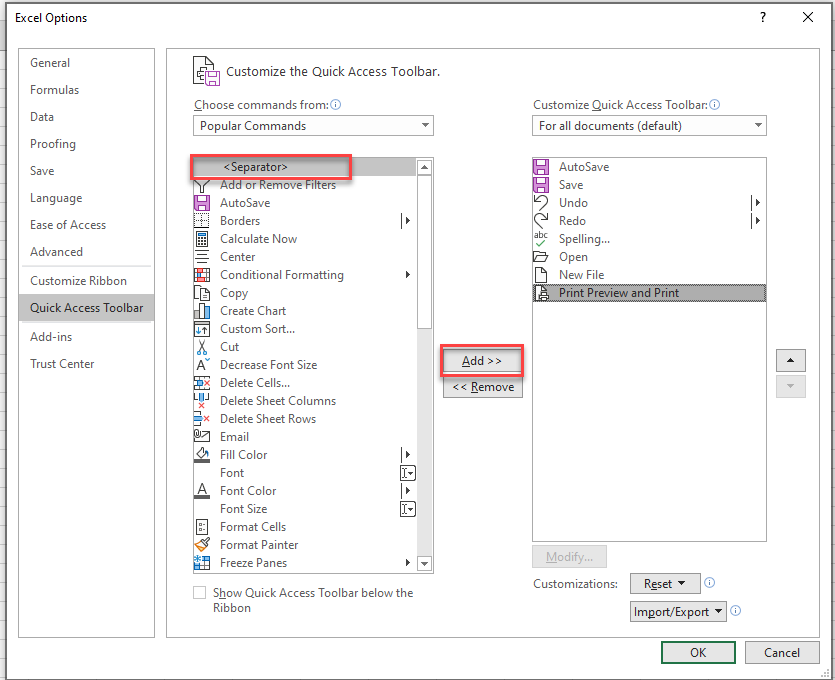The image size is (835, 680).
Task: Click the commands list scroll up arrow
Action: pyautogui.click(x=424, y=167)
